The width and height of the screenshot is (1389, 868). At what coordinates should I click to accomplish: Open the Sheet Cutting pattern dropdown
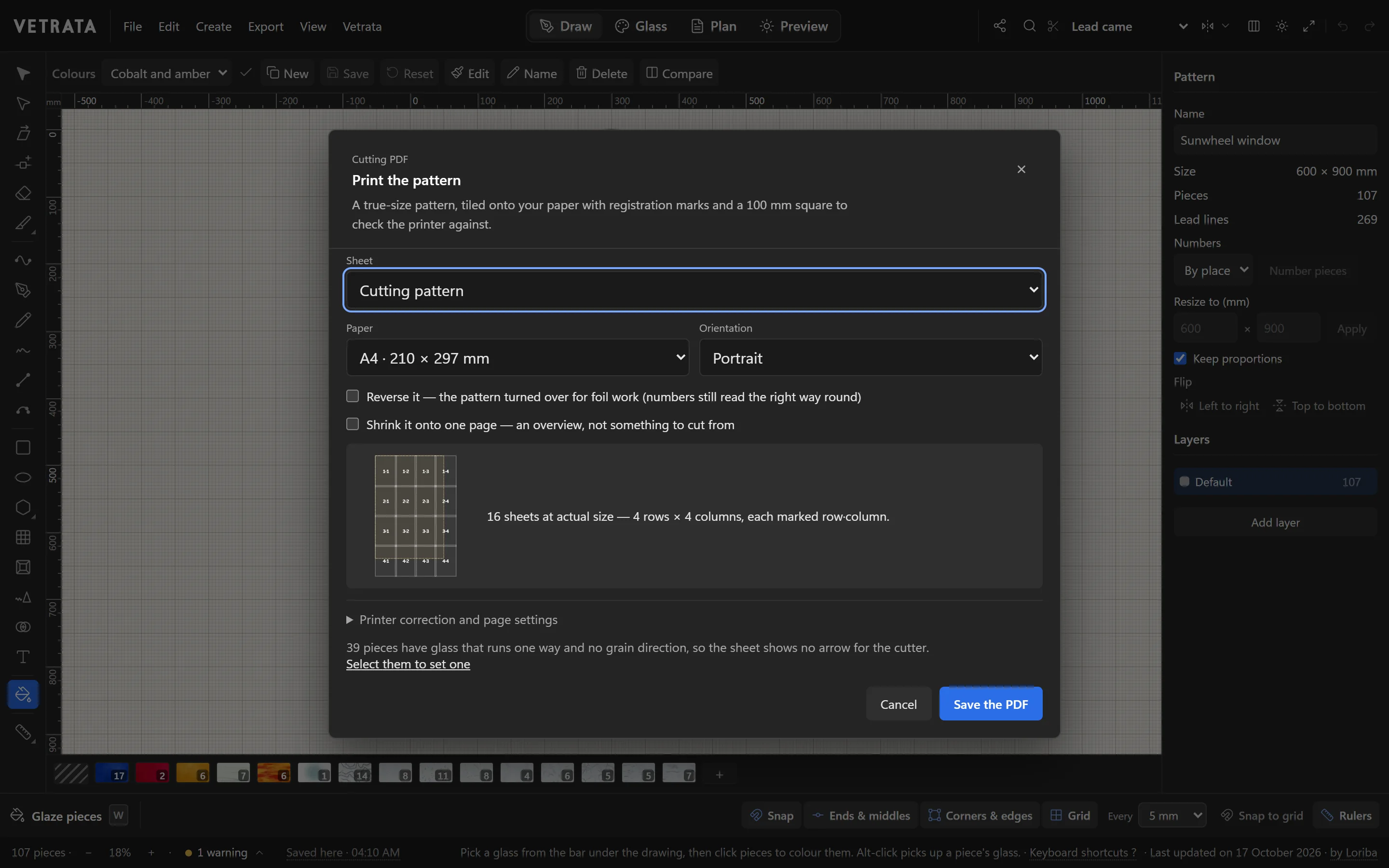(694, 290)
